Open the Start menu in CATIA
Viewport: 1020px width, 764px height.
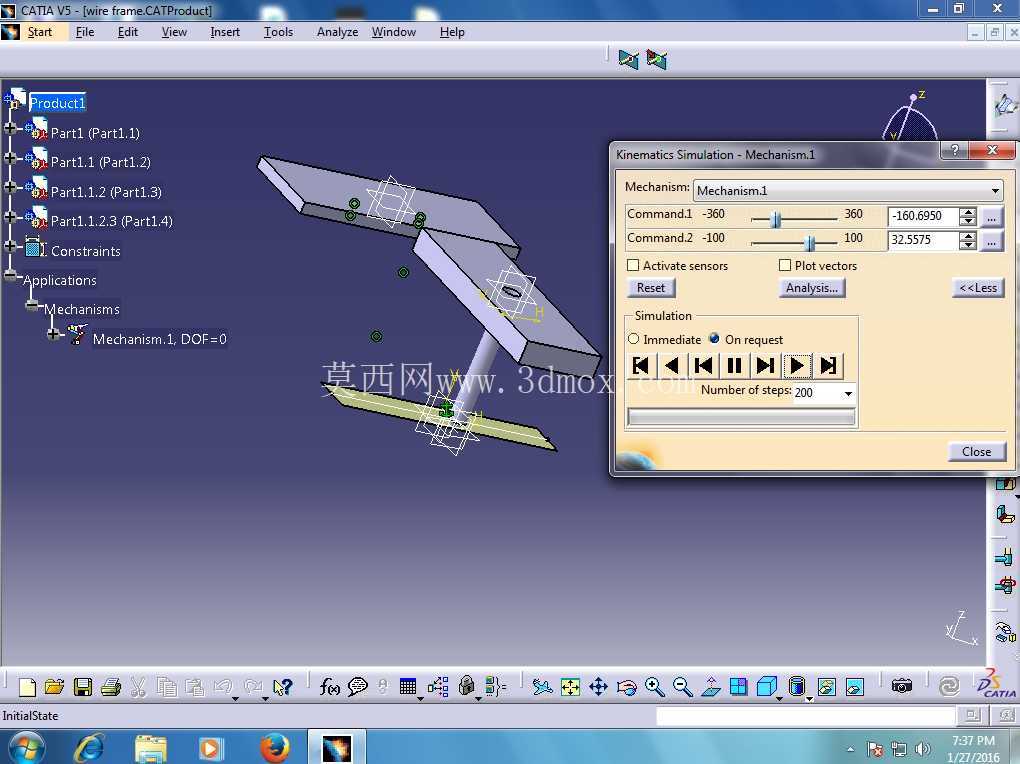point(39,32)
